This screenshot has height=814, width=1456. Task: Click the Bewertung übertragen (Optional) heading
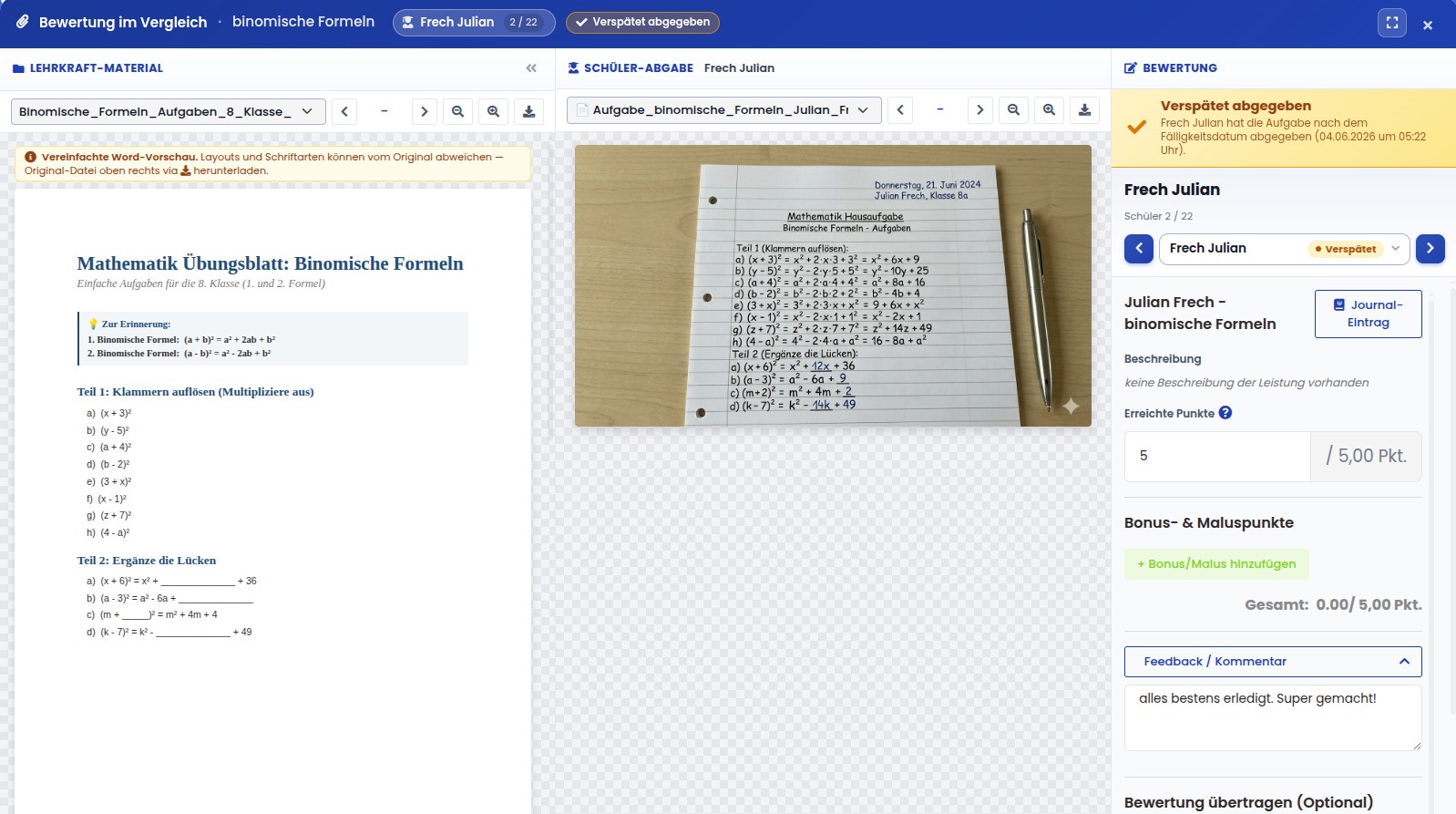1248,802
